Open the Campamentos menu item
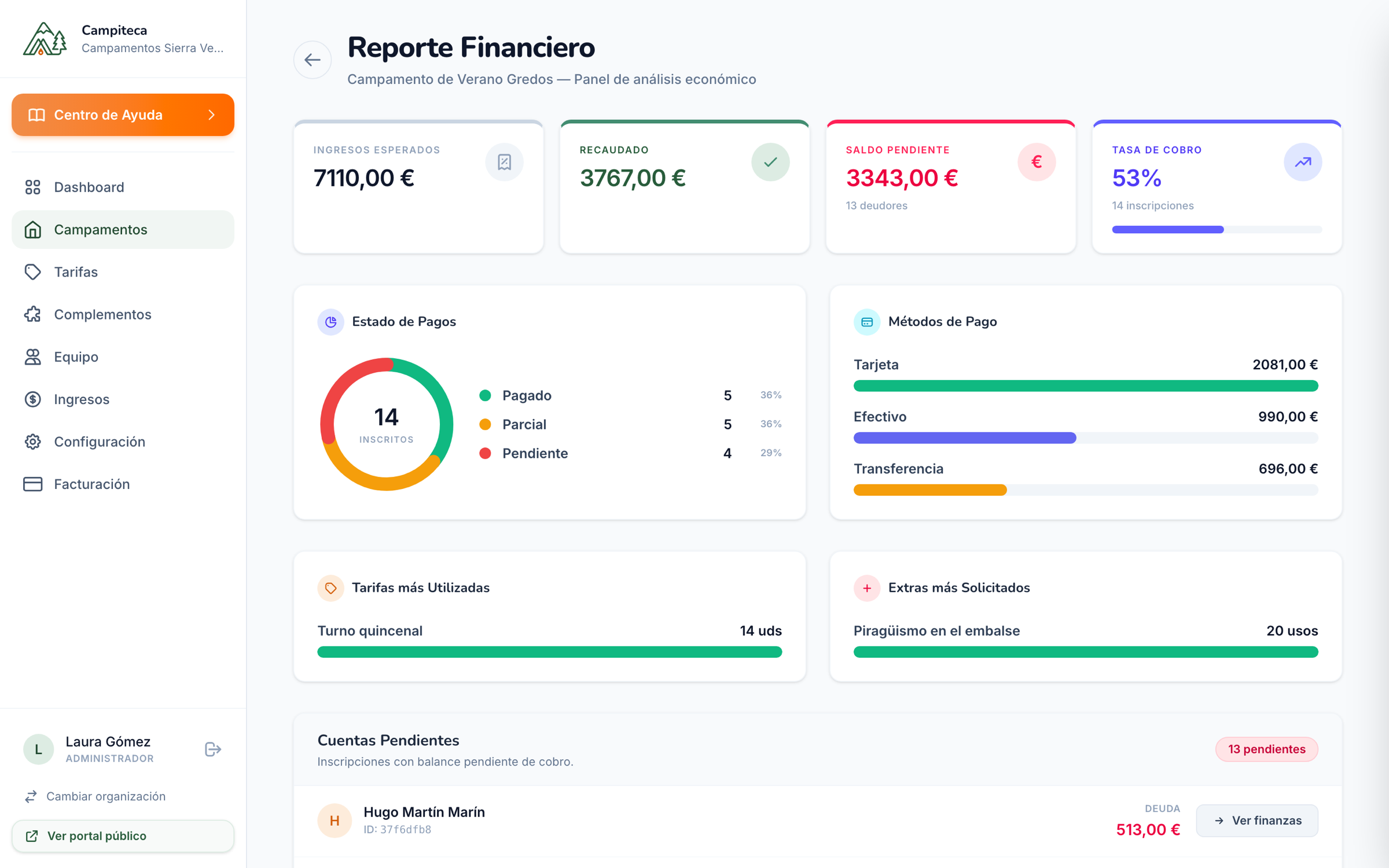The height and width of the screenshot is (868, 1389). (123, 230)
